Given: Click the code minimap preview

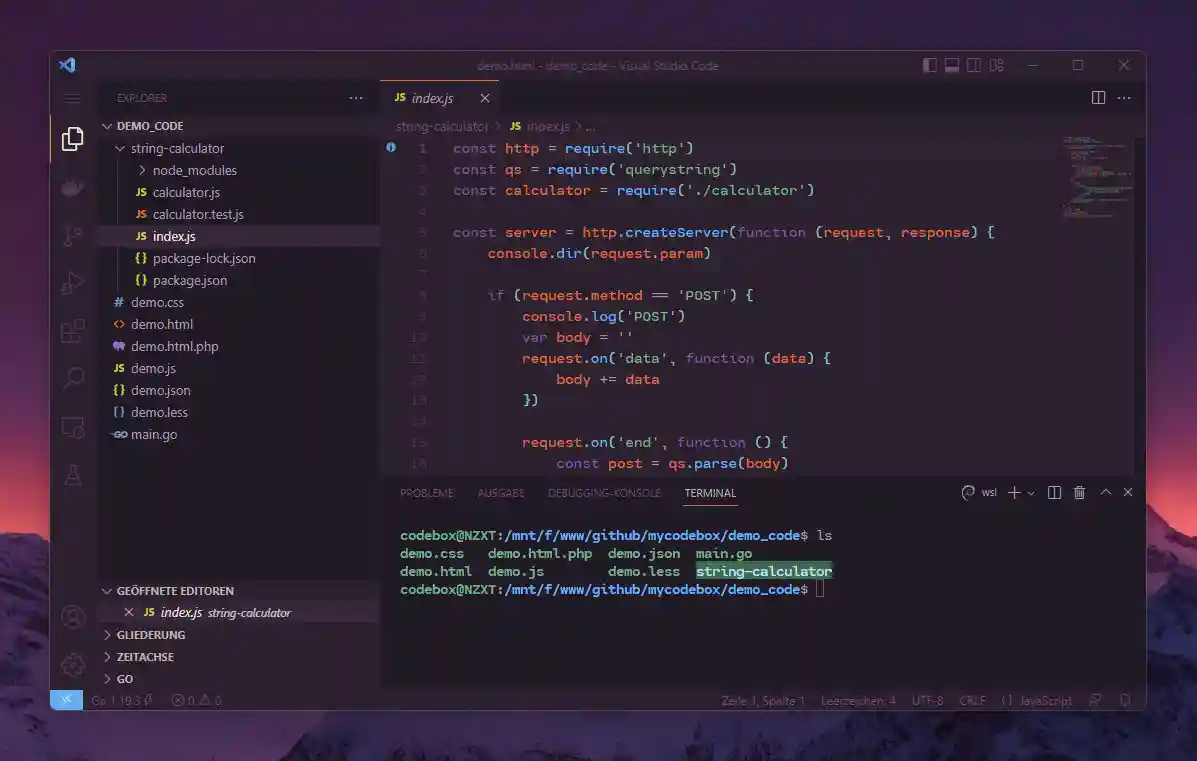Looking at the screenshot, I should (x=1097, y=180).
